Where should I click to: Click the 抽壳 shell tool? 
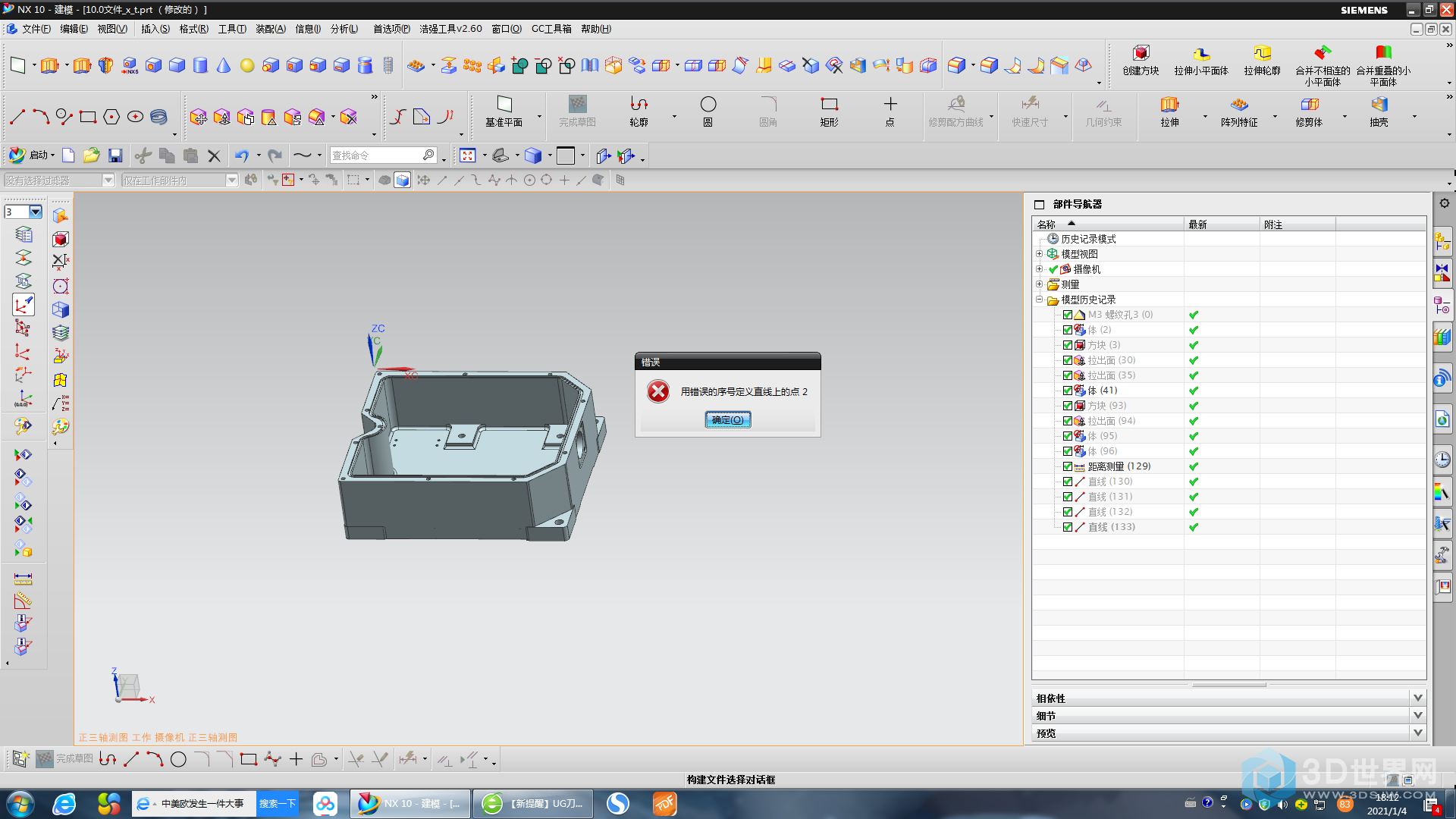coord(1379,111)
